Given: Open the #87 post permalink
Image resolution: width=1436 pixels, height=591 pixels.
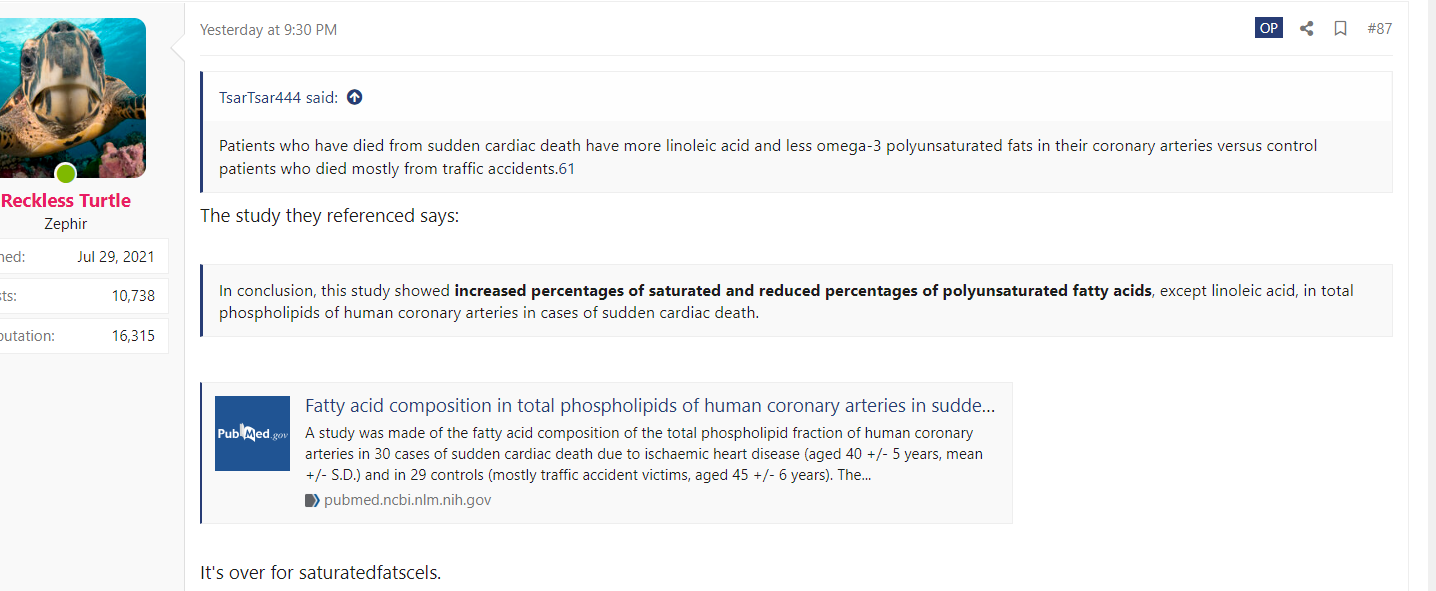Looking at the screenshot, I should (1379, 29).
